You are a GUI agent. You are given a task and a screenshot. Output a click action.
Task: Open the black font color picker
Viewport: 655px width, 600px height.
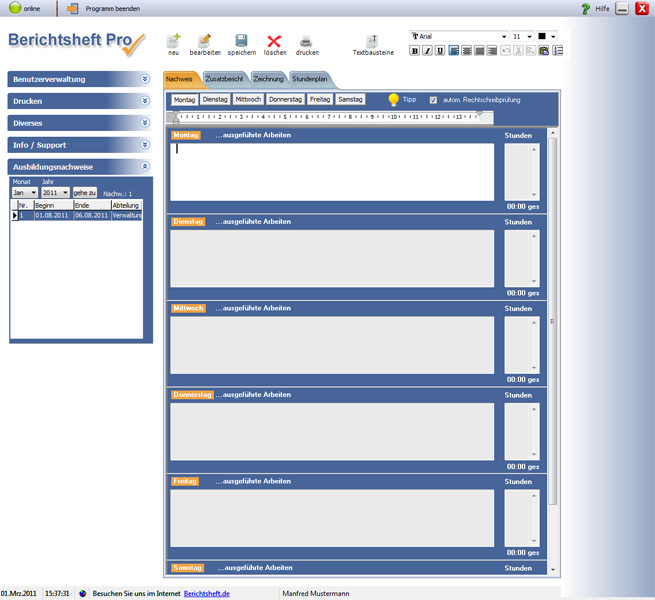[x=547, y=36]
